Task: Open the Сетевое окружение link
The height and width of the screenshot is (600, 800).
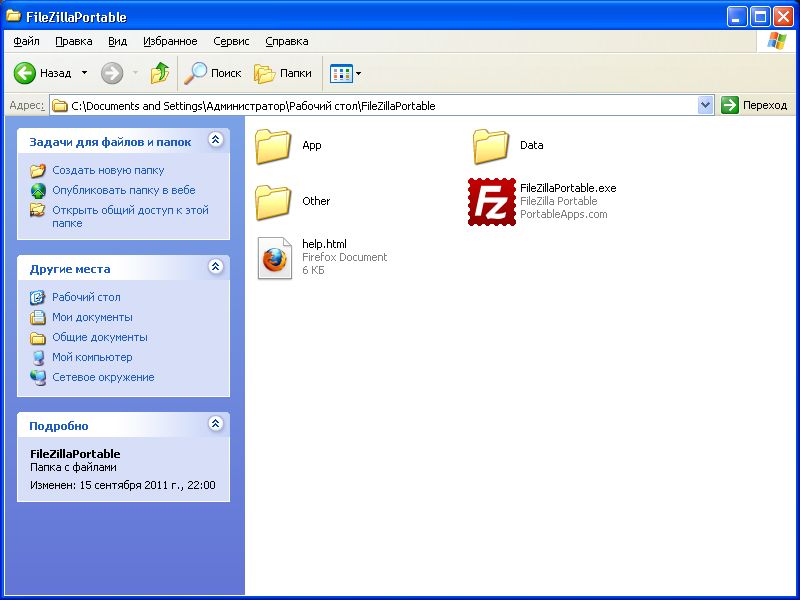Action: pyautogui.click(x=103, y=378)
